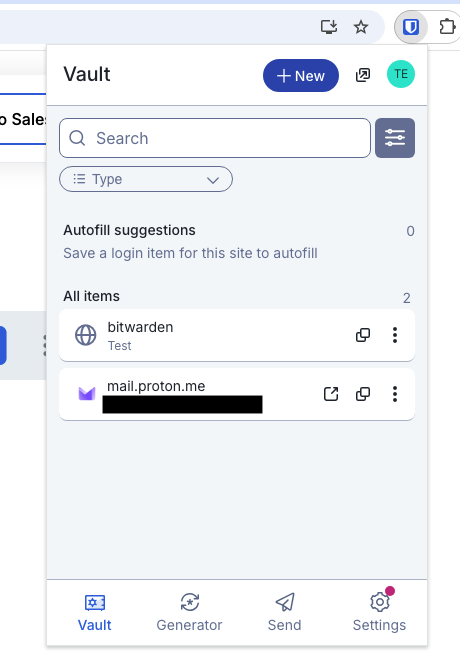Image resolution: width=460 pixels, height=651 pixels.
Task: Expand the Type filter dropdown
Action: coord(146,179)
